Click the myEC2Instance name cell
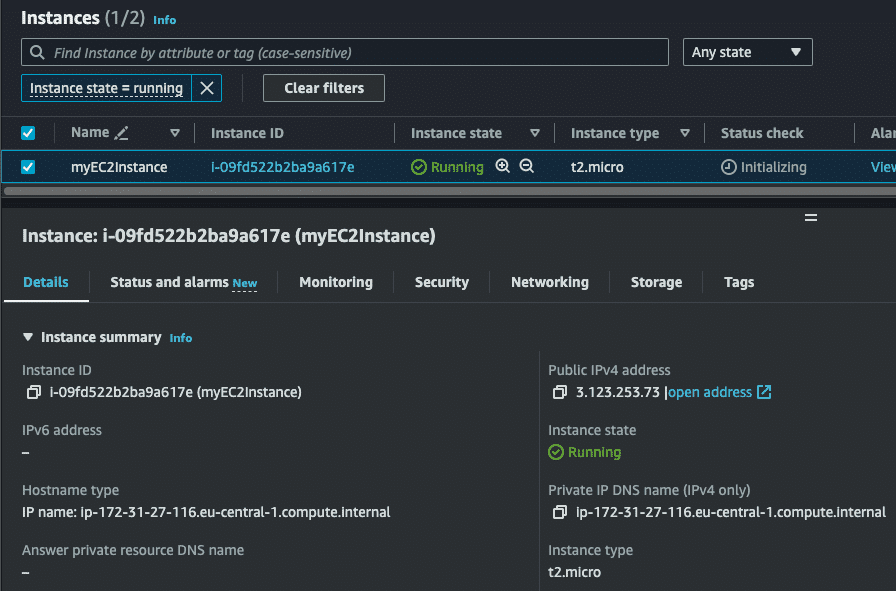Screen dimensions: 896x591 119,167
